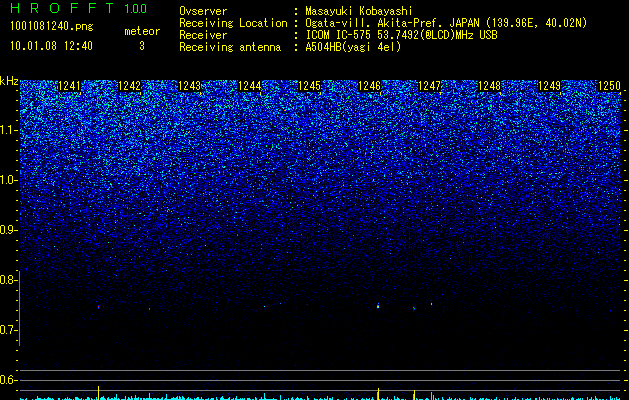Click the 0.8 frequency axis label

coord(8,280)
